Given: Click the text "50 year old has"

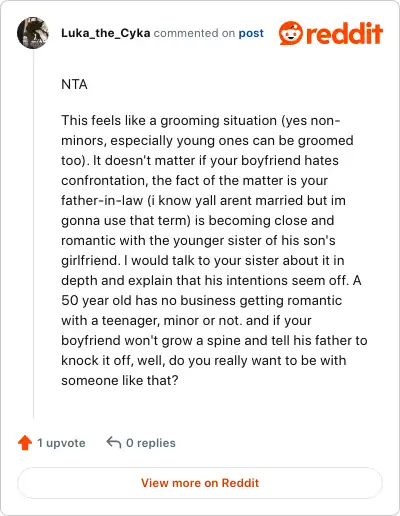Looking at the screenshot, I should (109, 300).
